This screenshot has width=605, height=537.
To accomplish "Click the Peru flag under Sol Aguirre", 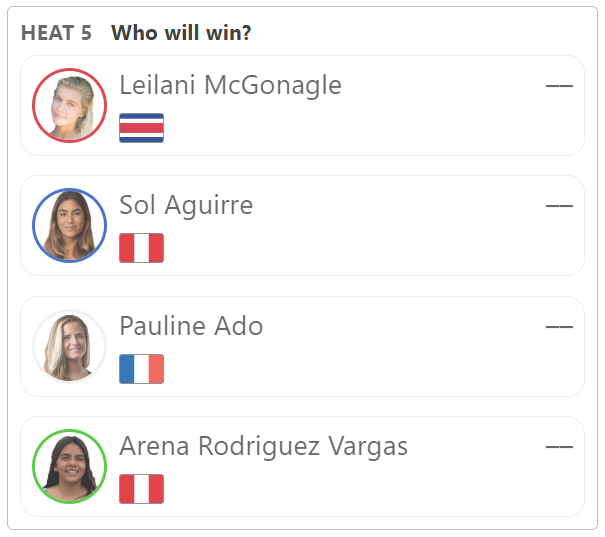I will (x=142, y=248).
